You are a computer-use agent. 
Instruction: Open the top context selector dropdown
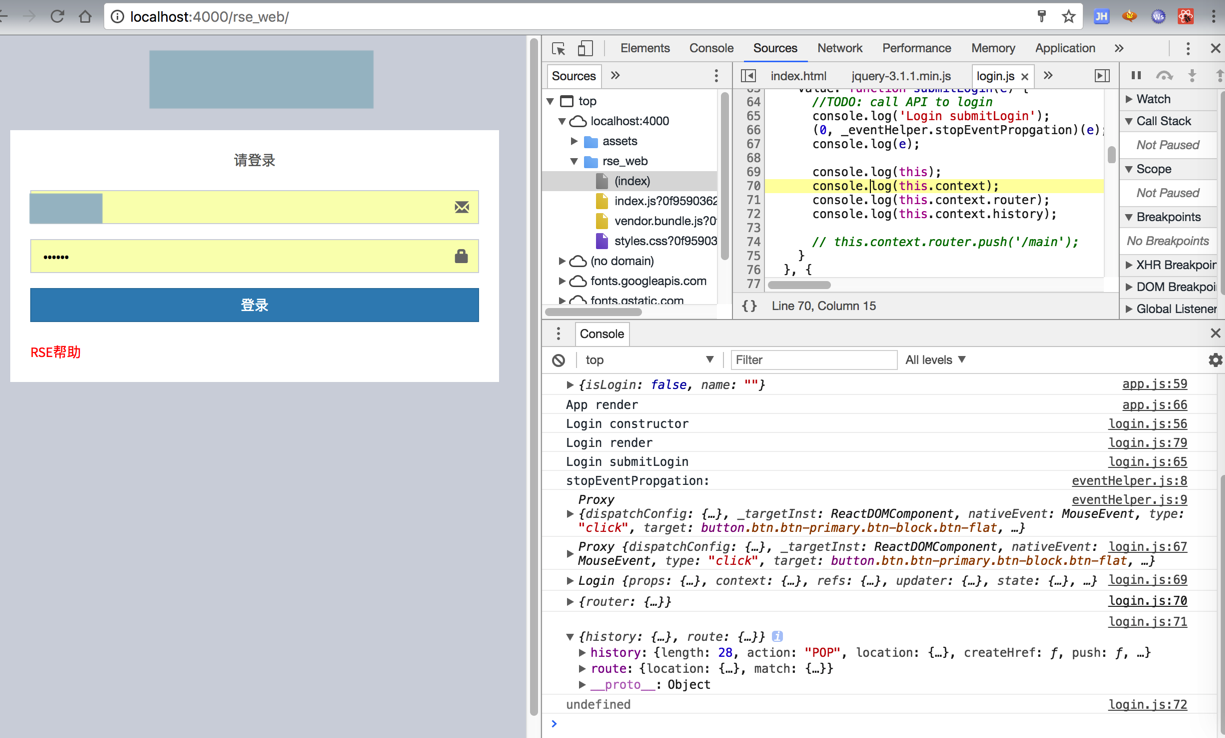click(x=649, y=360)
